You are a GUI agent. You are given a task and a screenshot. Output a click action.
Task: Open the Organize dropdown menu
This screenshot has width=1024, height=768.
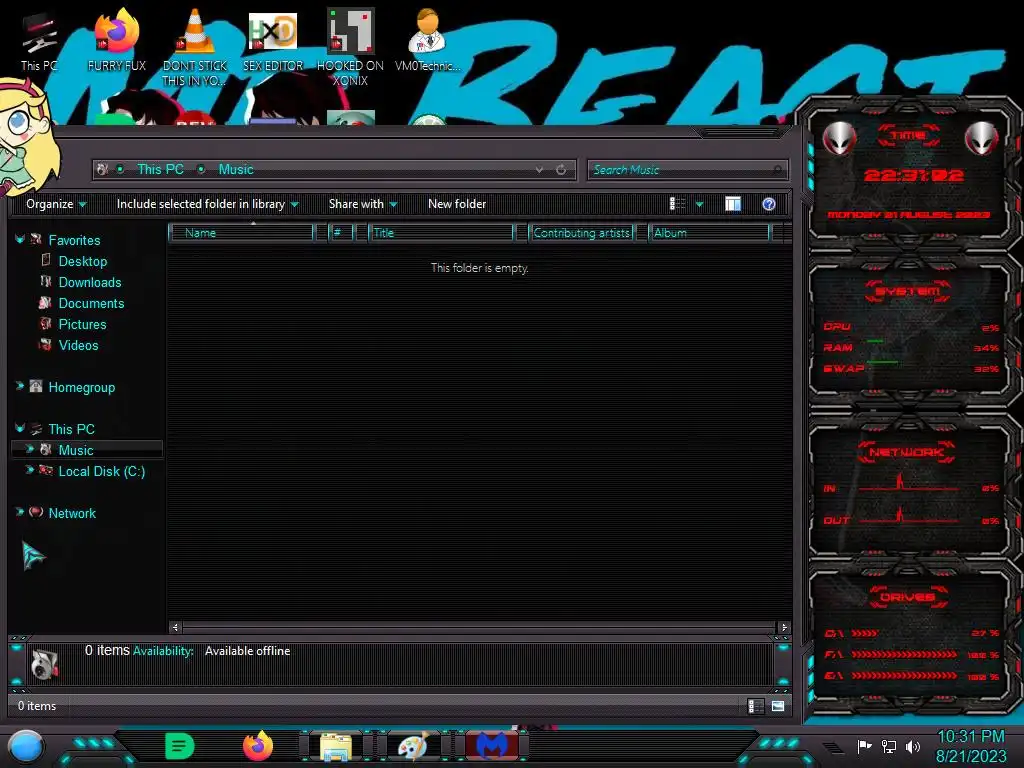pyautogui.click(x=56, y=204)
